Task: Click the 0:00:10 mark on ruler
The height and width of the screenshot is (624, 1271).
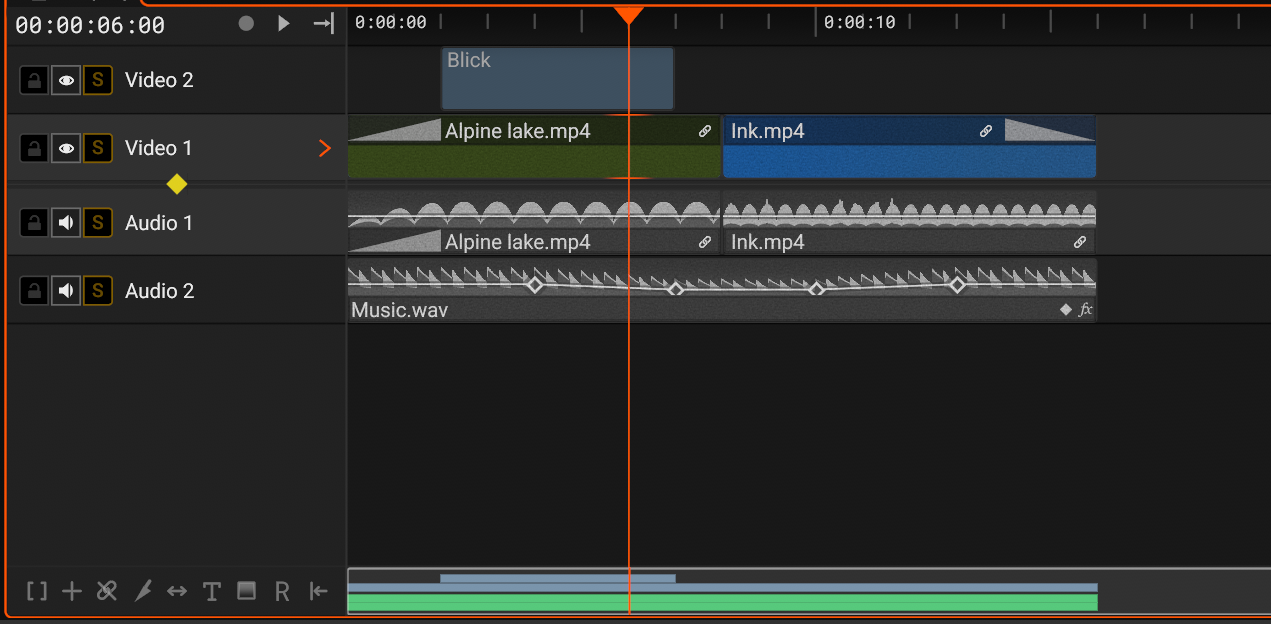Action: point(859,22)
